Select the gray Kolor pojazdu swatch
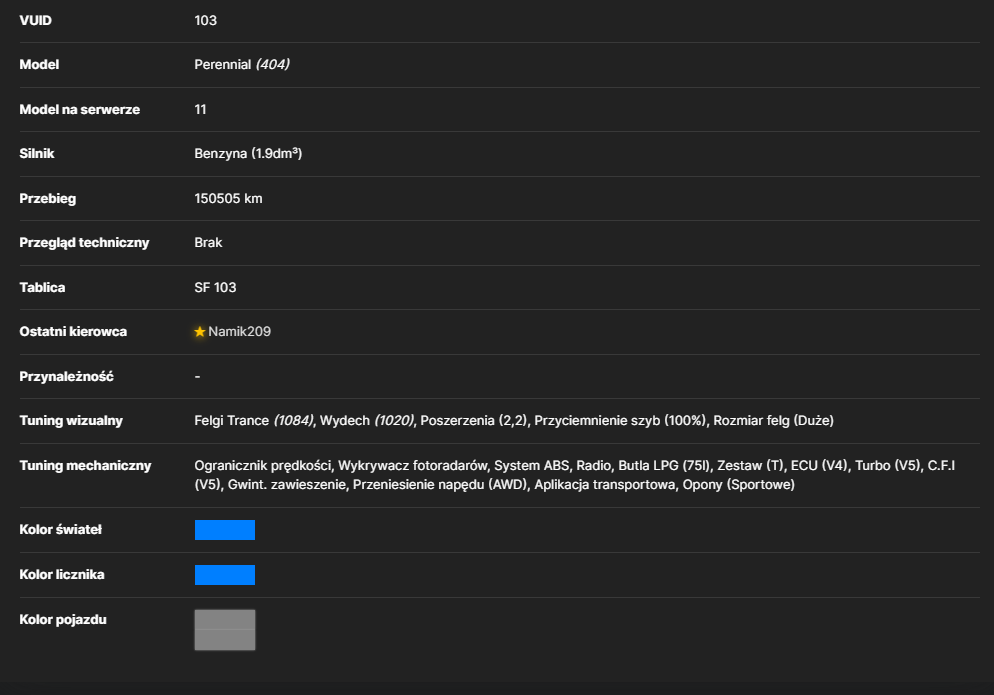This screenshot has height=695, width=994. pyautogui.click(x=224, y=630)
